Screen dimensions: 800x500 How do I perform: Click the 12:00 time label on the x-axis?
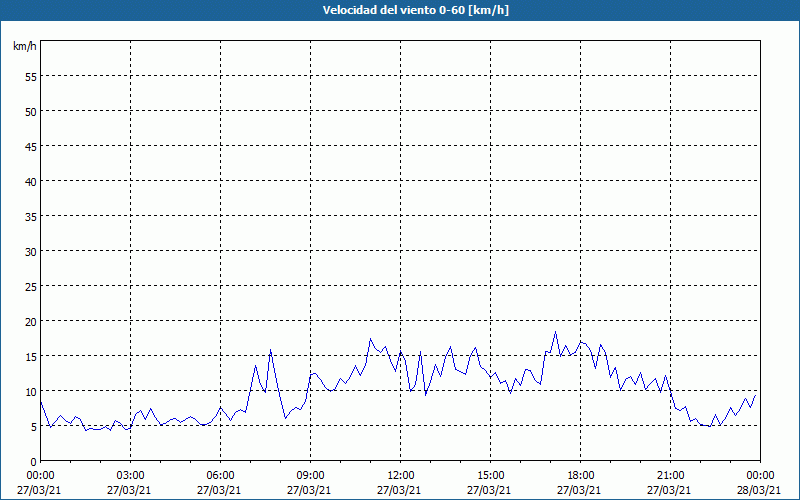[x=401, y=476]
